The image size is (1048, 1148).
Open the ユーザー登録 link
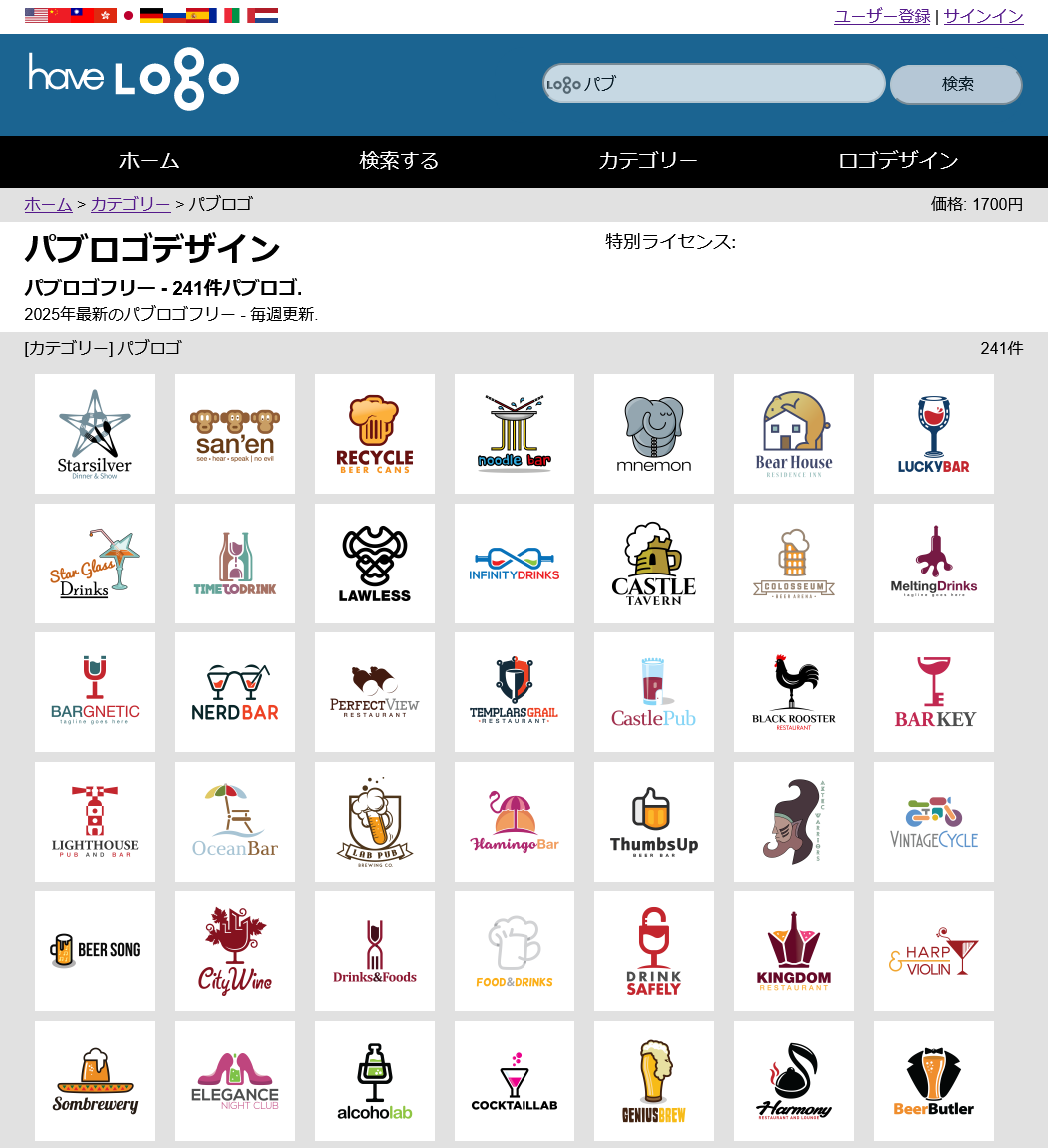(882, 16)
